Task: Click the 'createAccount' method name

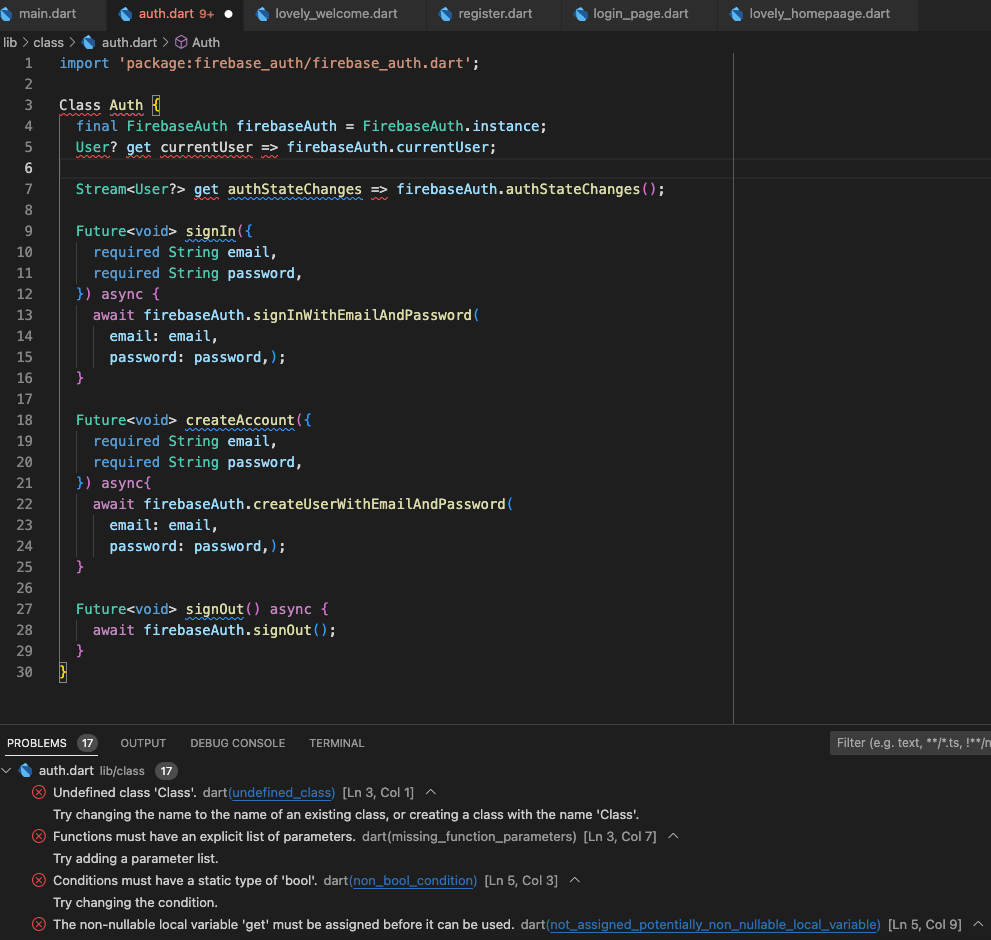Action: [x=240, y=420]
